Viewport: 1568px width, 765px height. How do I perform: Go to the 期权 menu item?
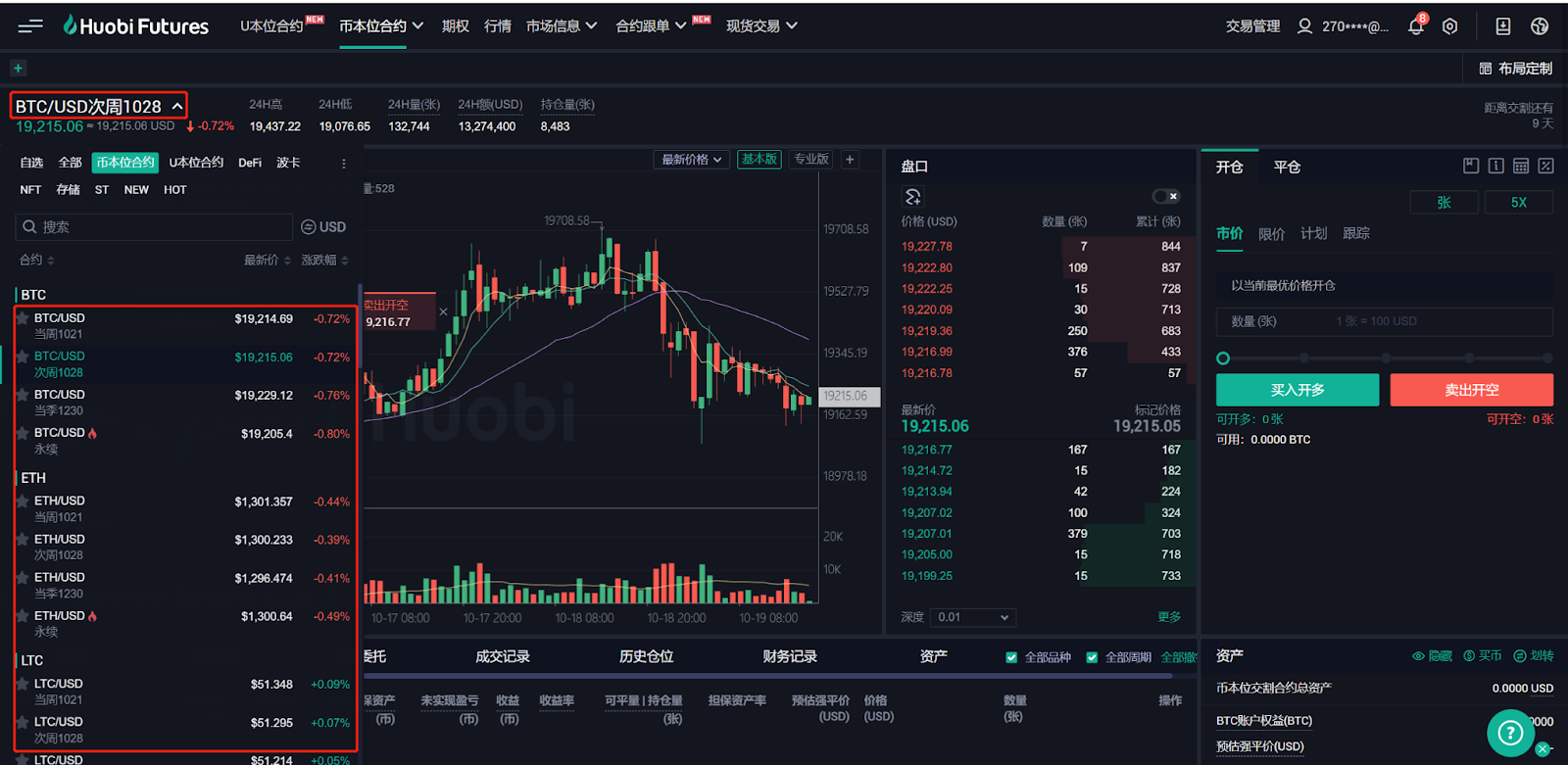pos(455,26)
